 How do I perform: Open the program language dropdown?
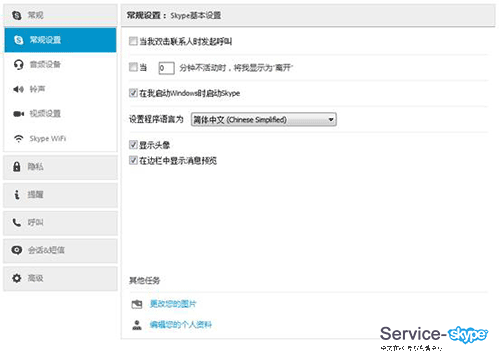(x=264, y=119)
